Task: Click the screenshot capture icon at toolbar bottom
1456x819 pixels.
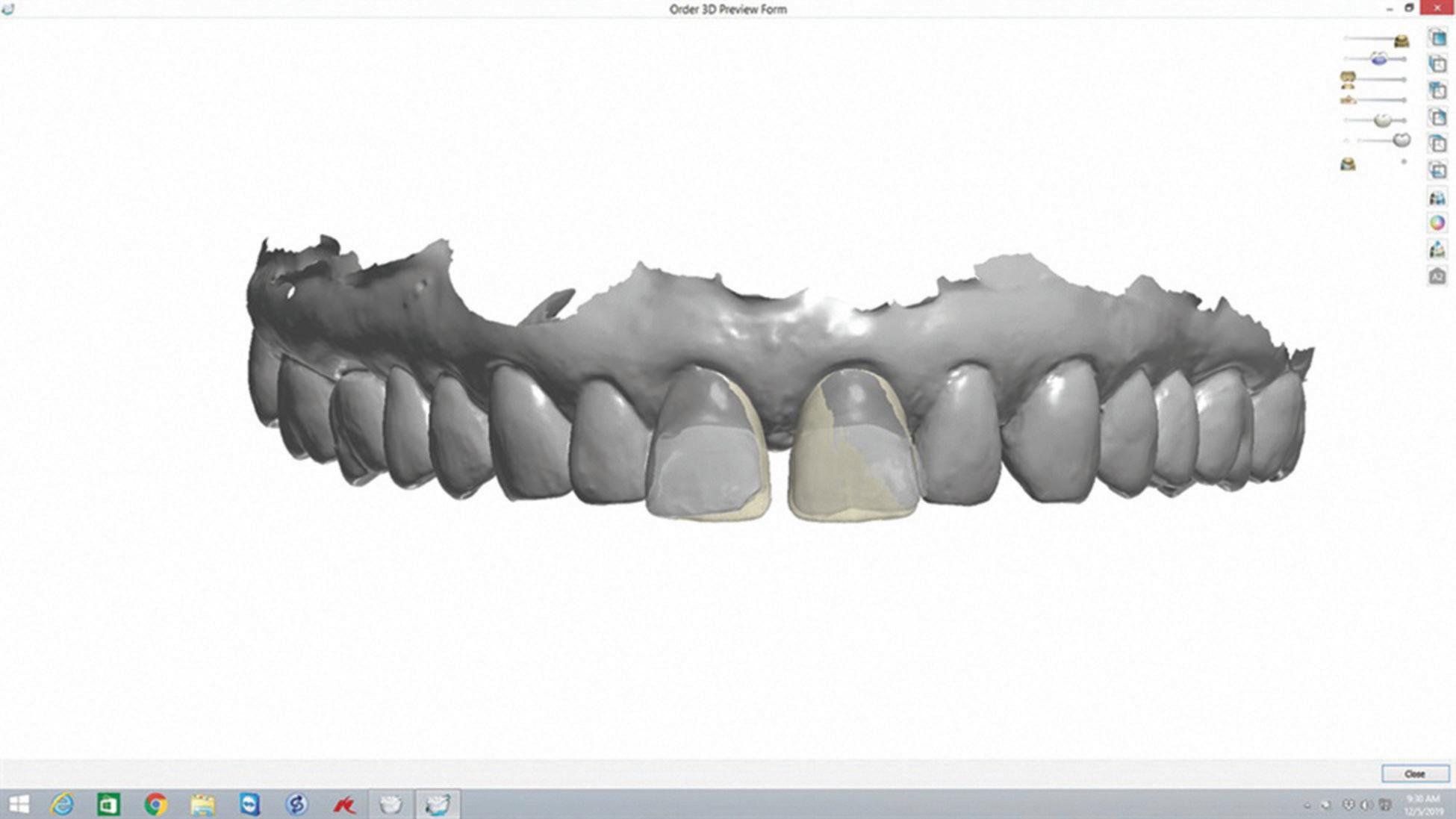Action: click(1437, 276)
